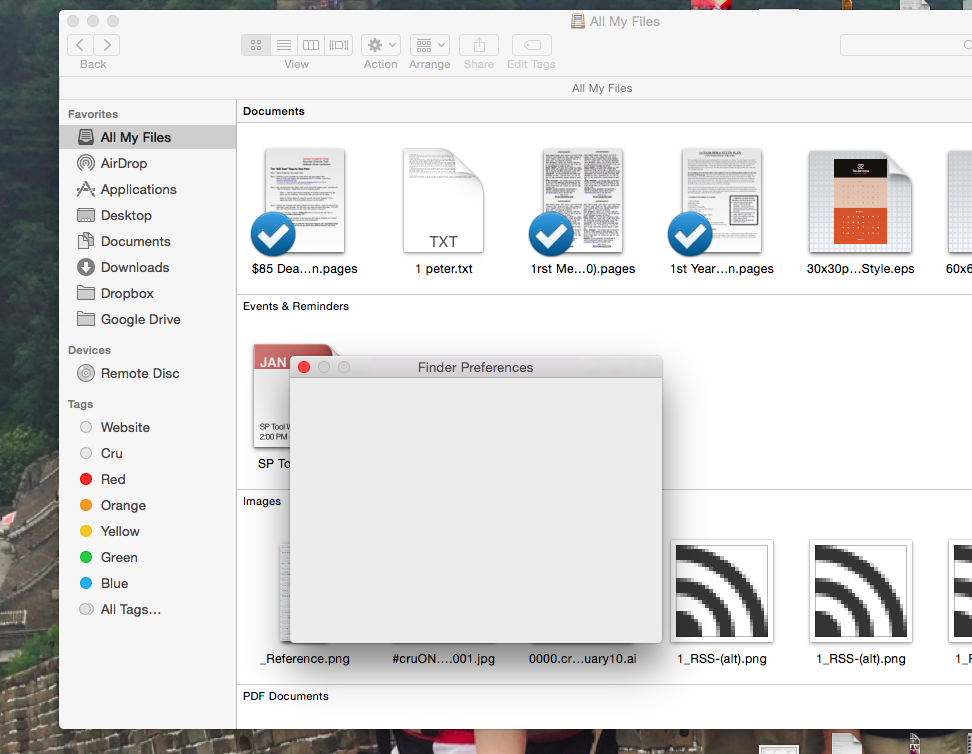Switch to Cover Flow view
Screen dimensions: 972x754
point(338,45)
